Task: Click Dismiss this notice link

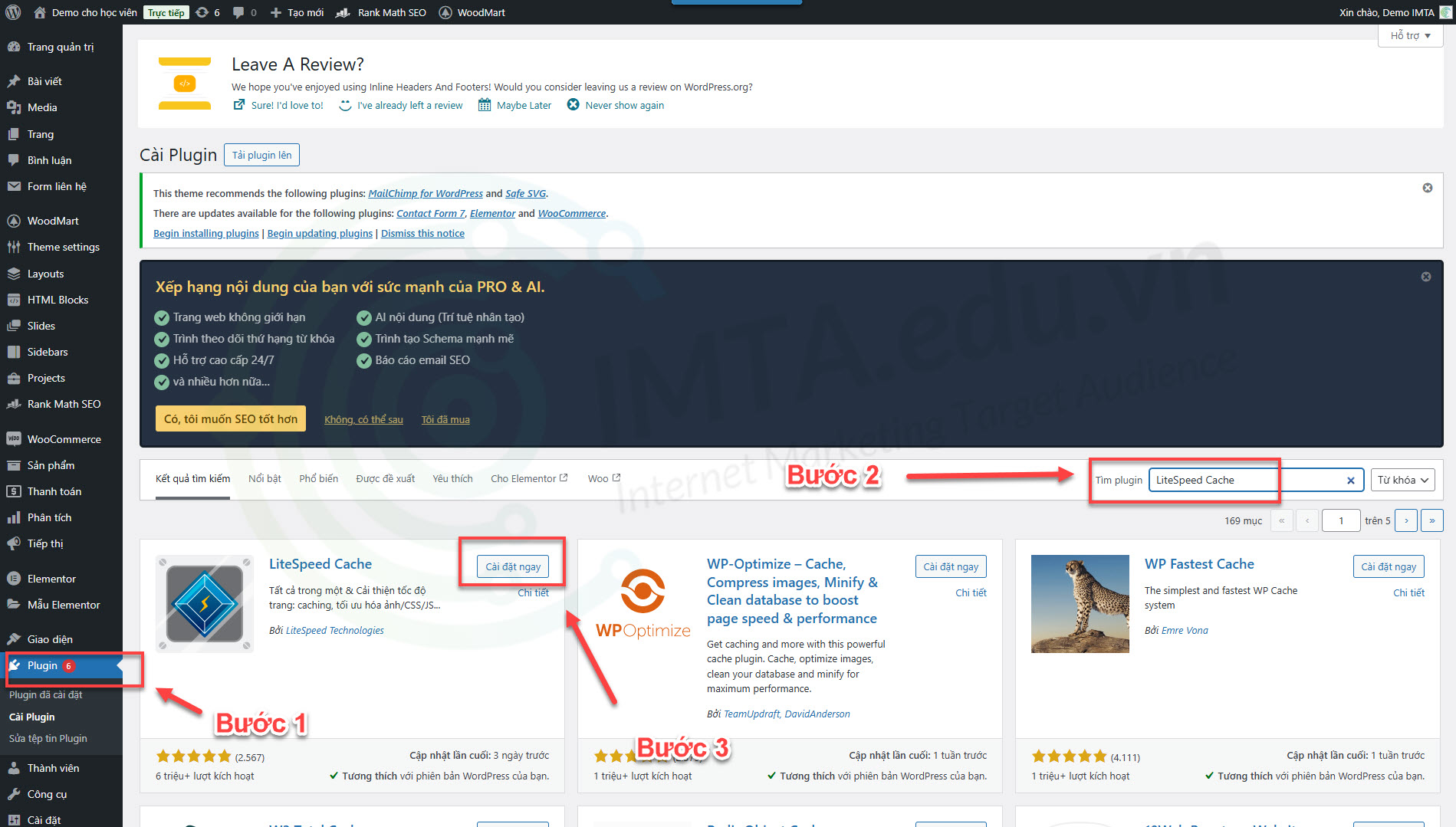Action: (x=422, y=233)
